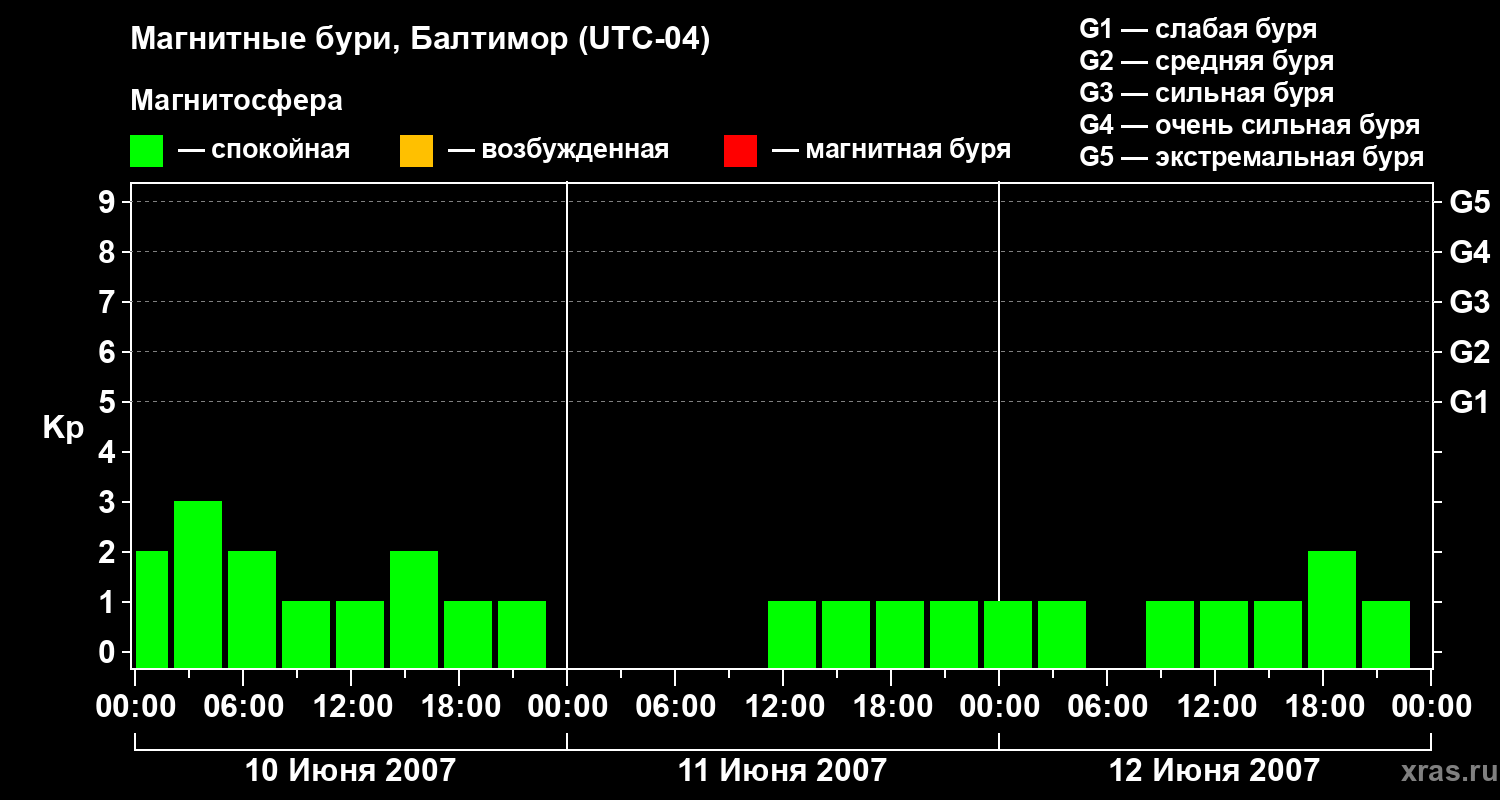Screen dimensions: 1500x800
Task: Click the '— возбужденная' legend label
Action: pos(559,150)
